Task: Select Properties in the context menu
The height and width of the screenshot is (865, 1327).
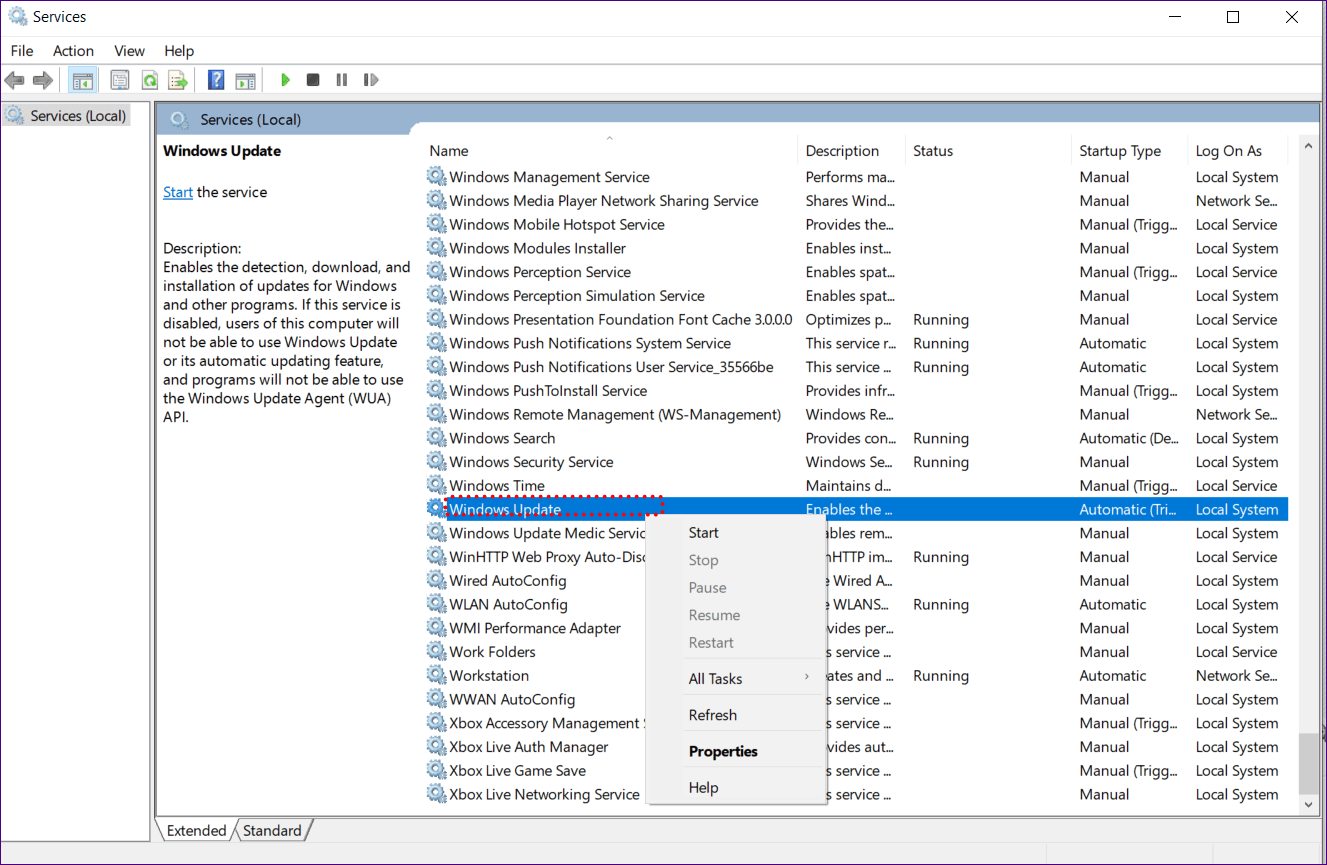Action: point(723,752)
